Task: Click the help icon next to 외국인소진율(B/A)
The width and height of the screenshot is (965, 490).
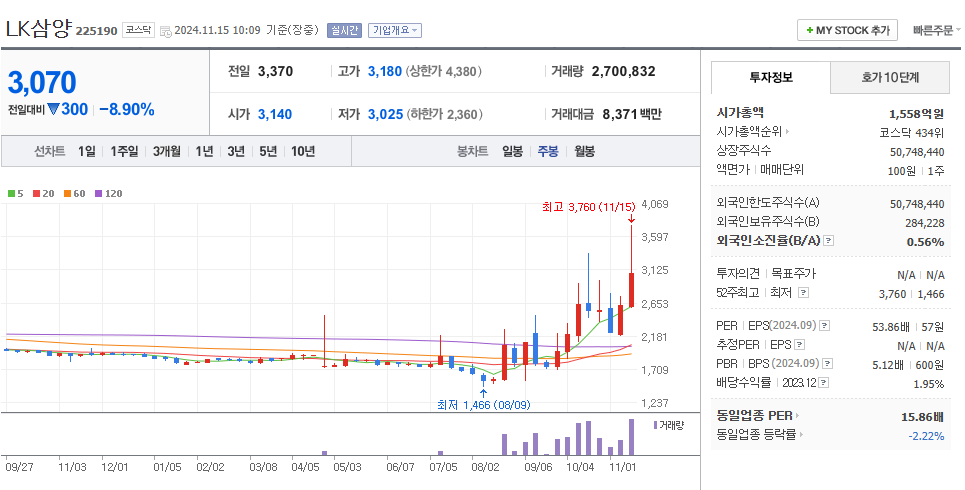Action: tap(828, 241)
